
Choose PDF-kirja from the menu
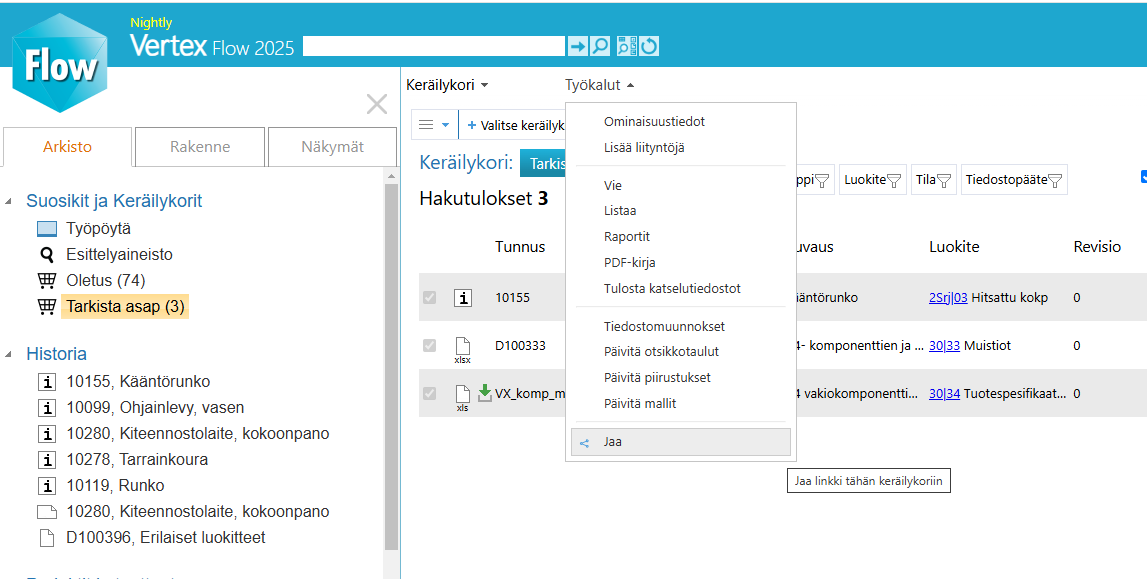[629, 262]
